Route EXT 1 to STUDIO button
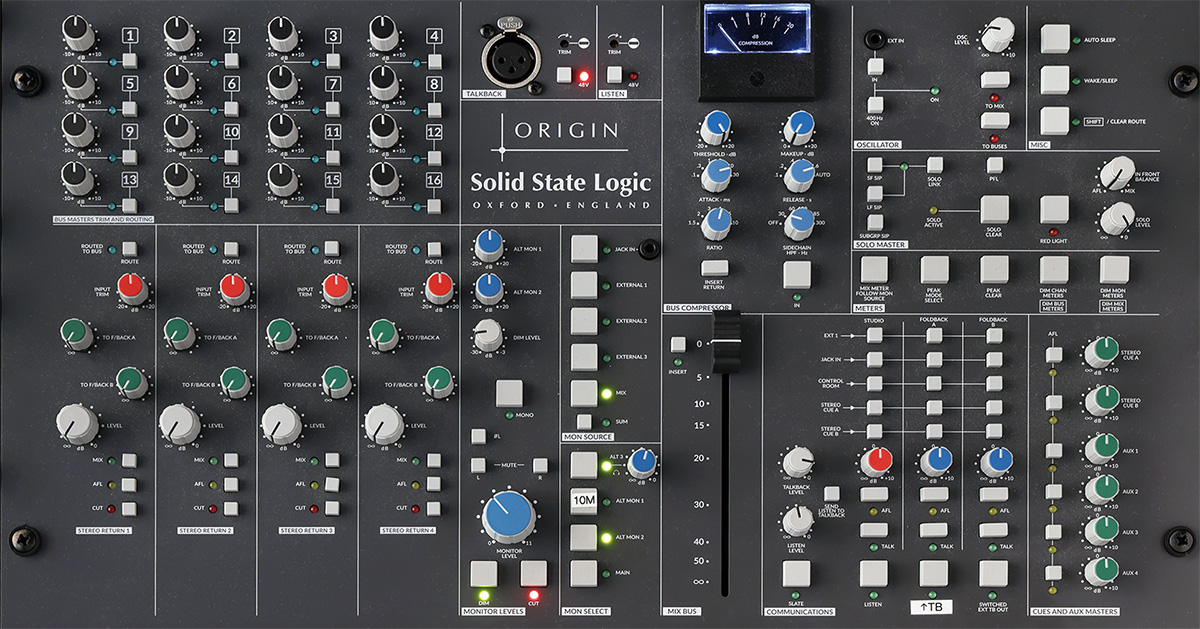The height and width of the screenshot is (629, 1200). pyautogui.click(x=875, y=335)
